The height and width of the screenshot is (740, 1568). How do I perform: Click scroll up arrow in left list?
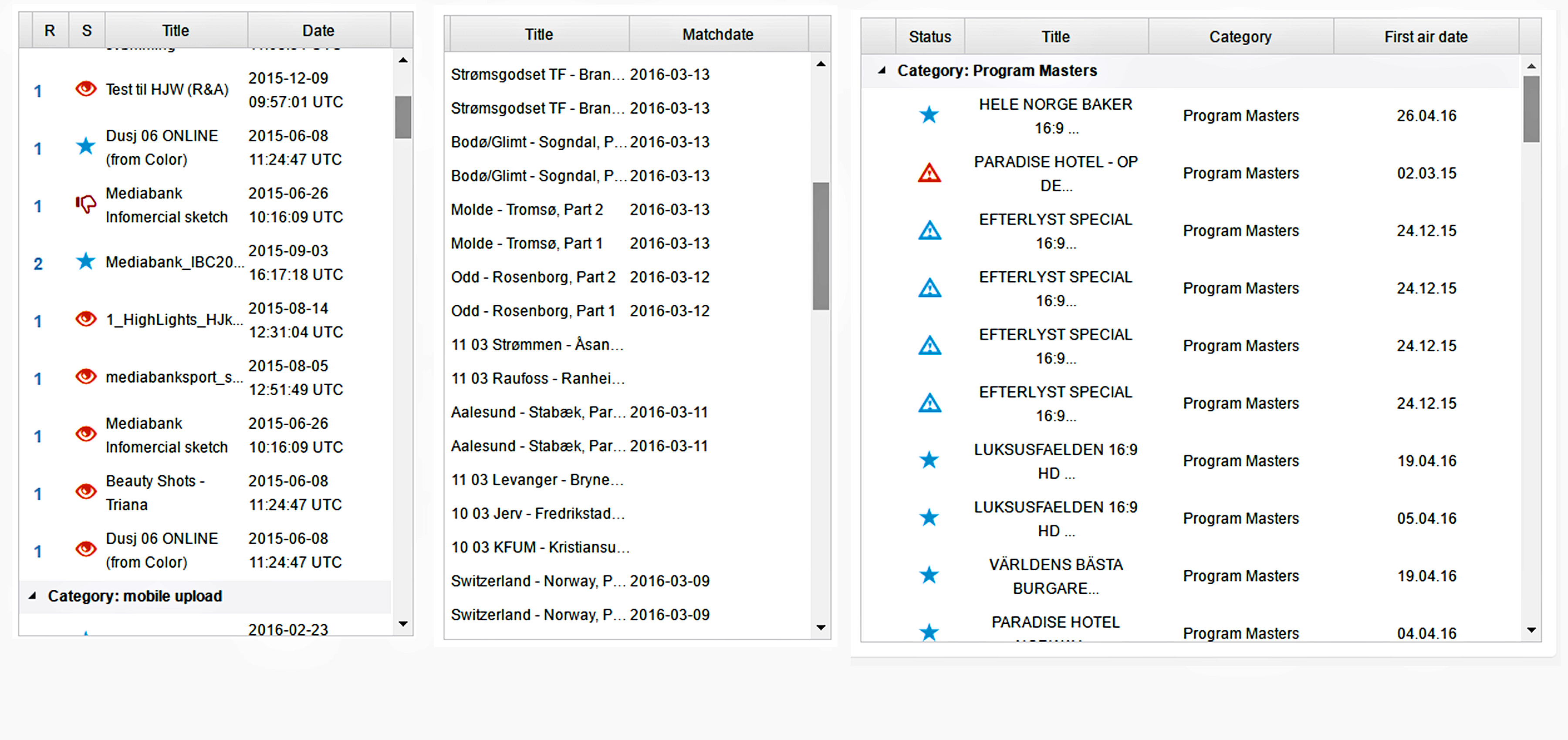403,60
